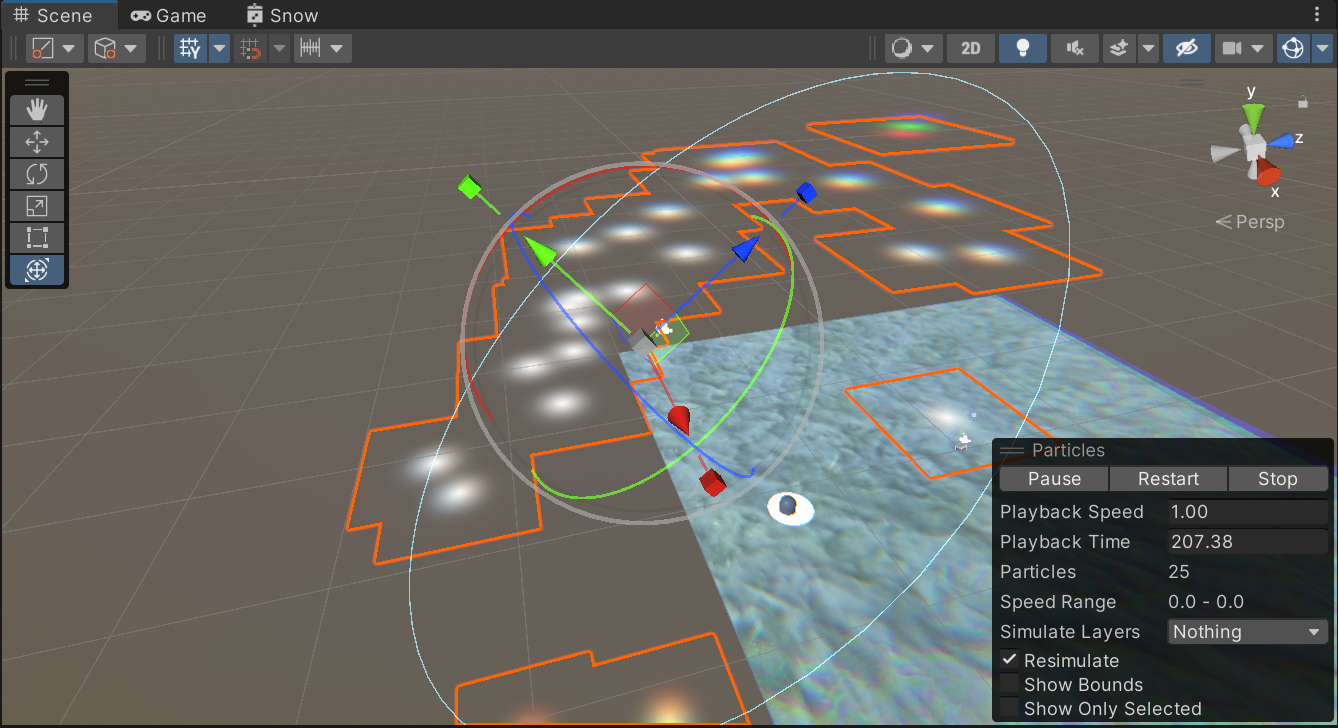Click the shading draw mode sphere icon

coord(901,48)
